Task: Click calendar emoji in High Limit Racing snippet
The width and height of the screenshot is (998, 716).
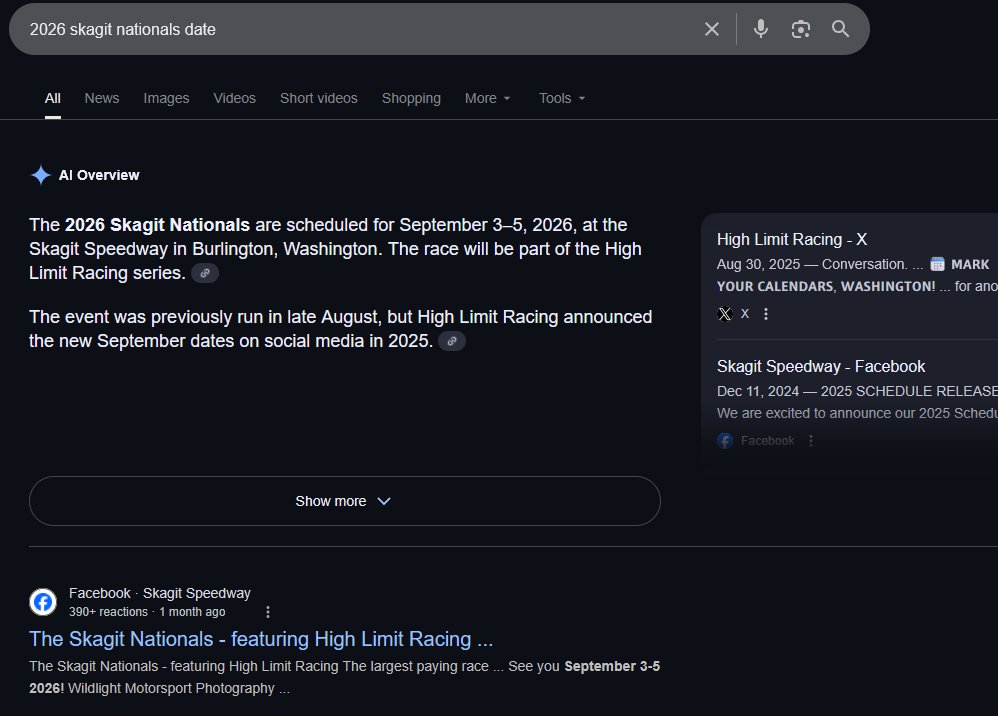Action: [x=937, y=264]
